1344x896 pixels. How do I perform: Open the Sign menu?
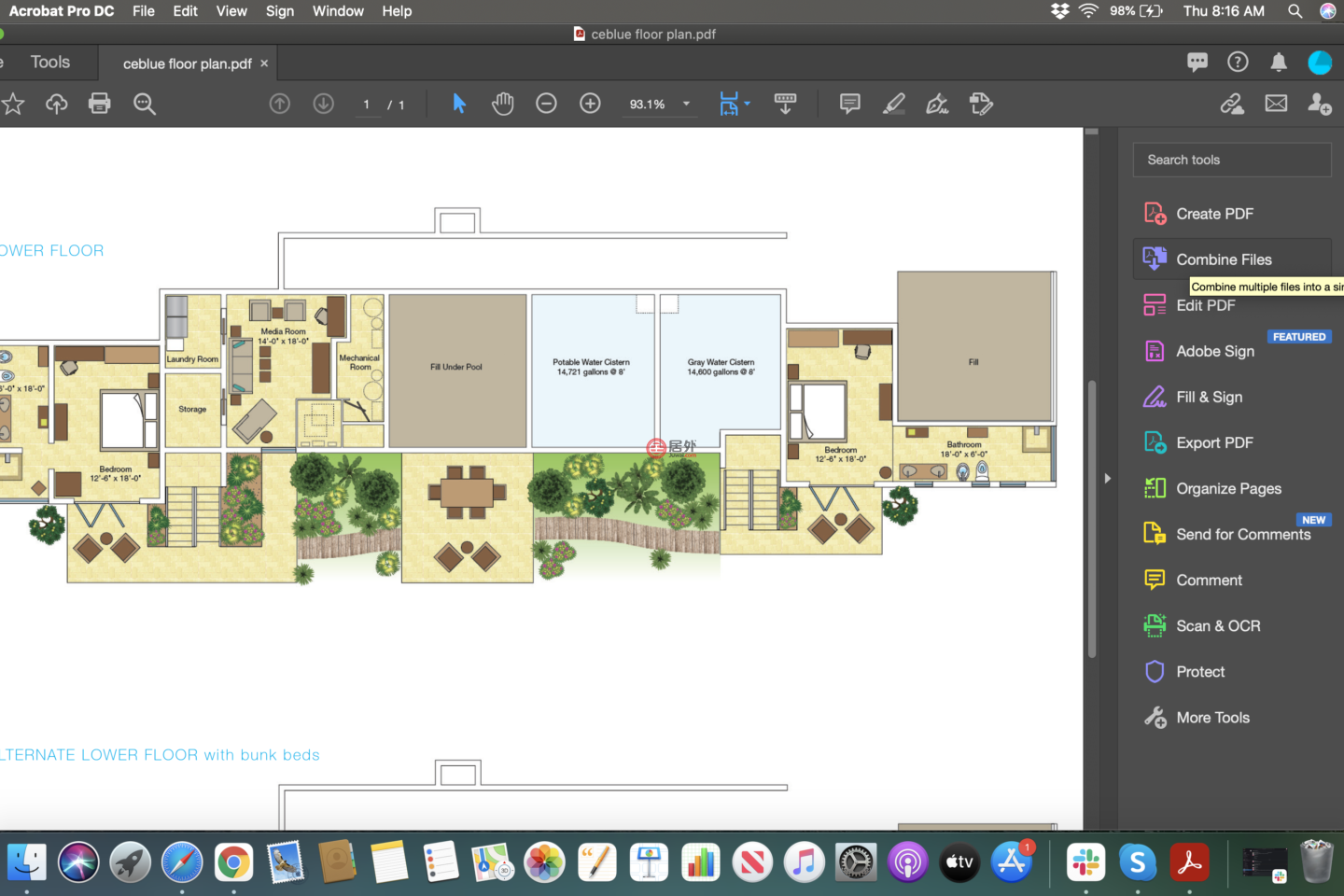click(x=280, y=11)
